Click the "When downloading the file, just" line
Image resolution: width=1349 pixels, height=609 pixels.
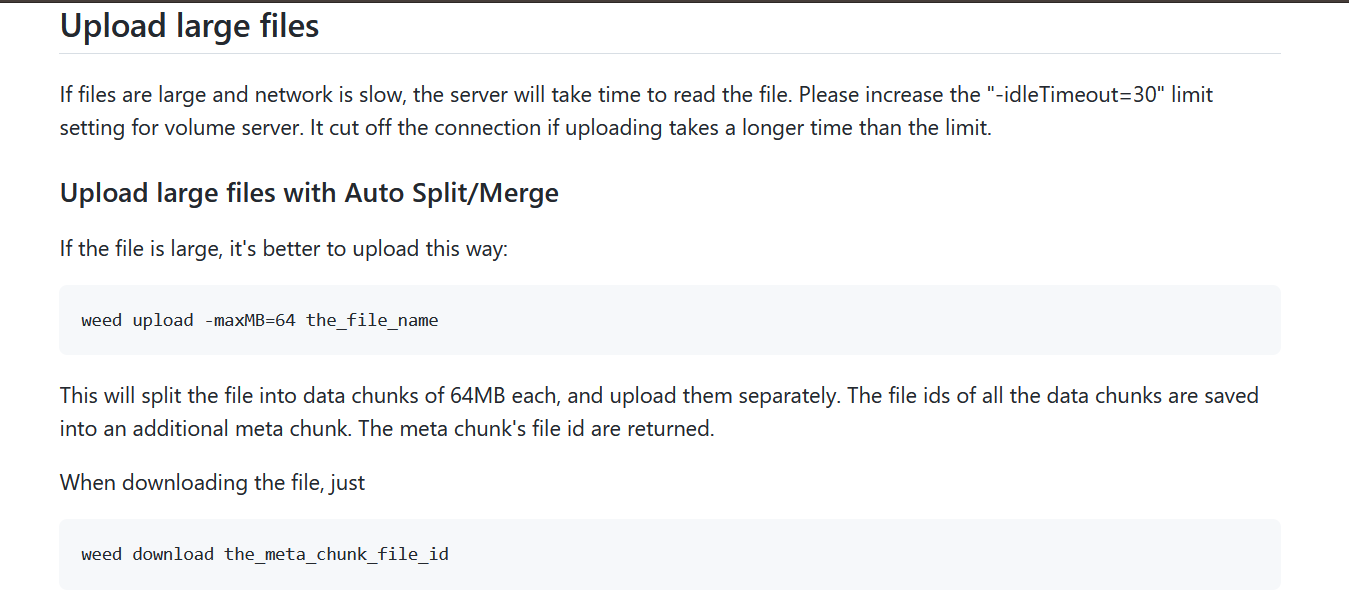point(212,483)
